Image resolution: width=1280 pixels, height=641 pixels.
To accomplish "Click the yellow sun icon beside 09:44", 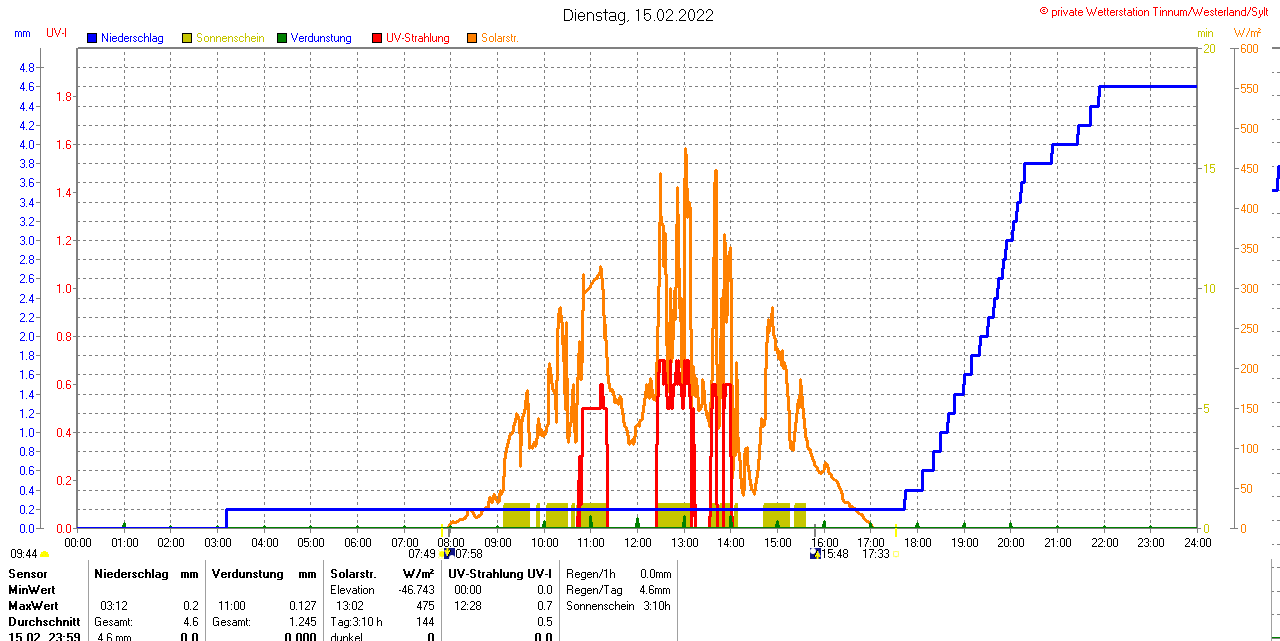I will point(45,554).
